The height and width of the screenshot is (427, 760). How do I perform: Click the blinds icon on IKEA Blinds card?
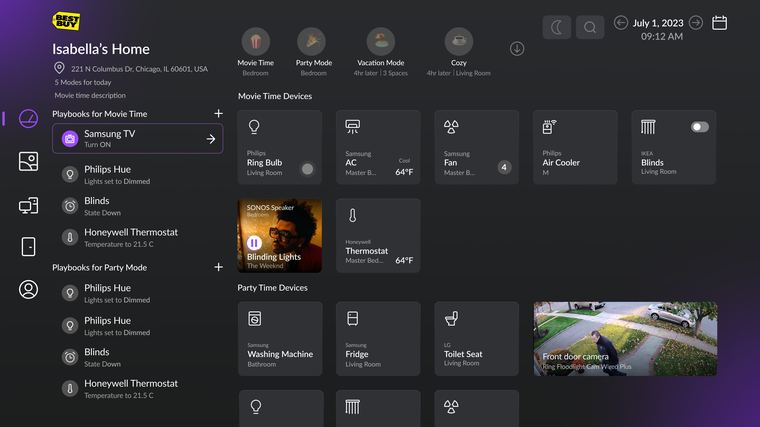pos(648,127)
